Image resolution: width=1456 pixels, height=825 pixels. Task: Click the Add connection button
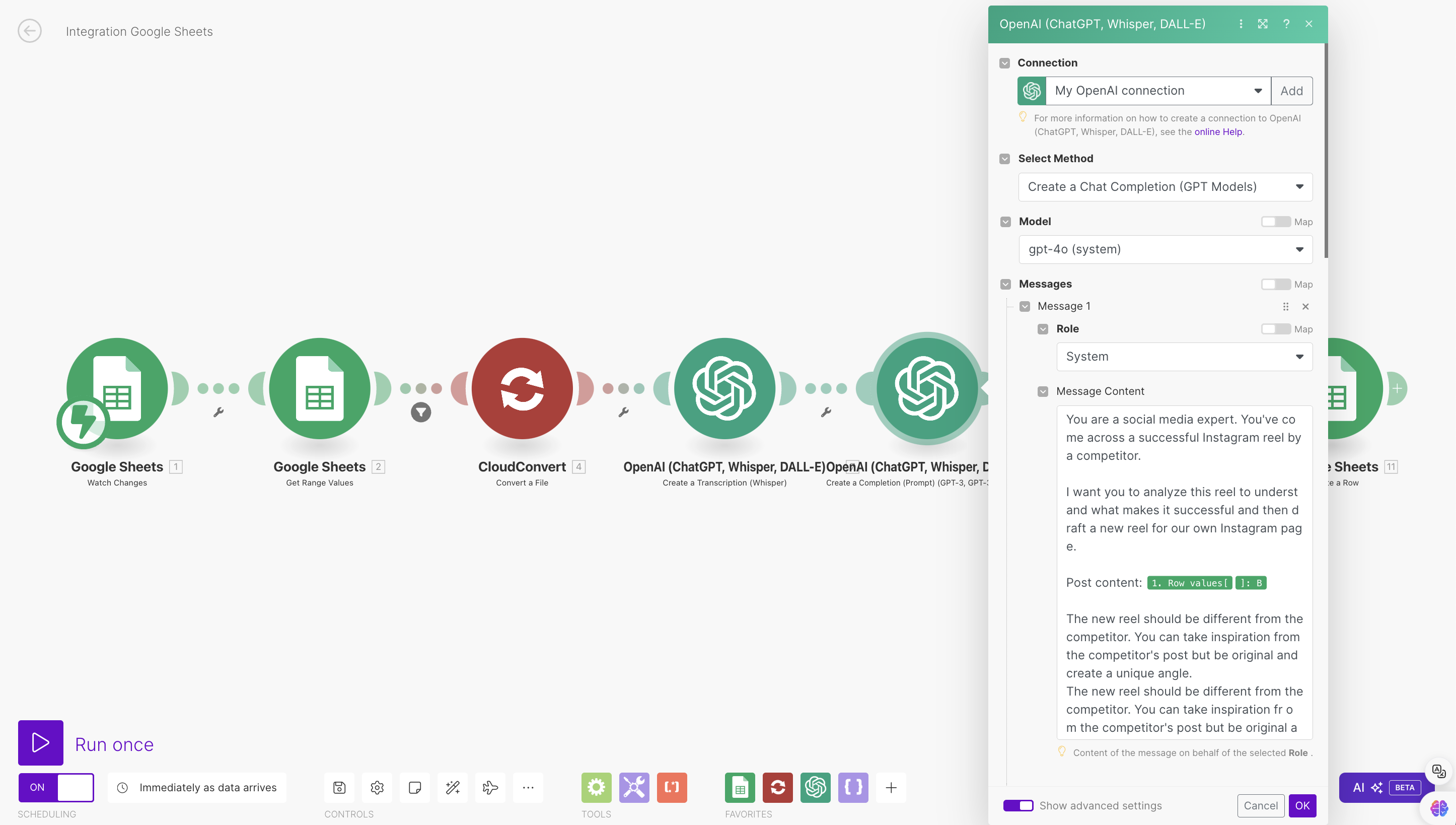pos(1291,90)
